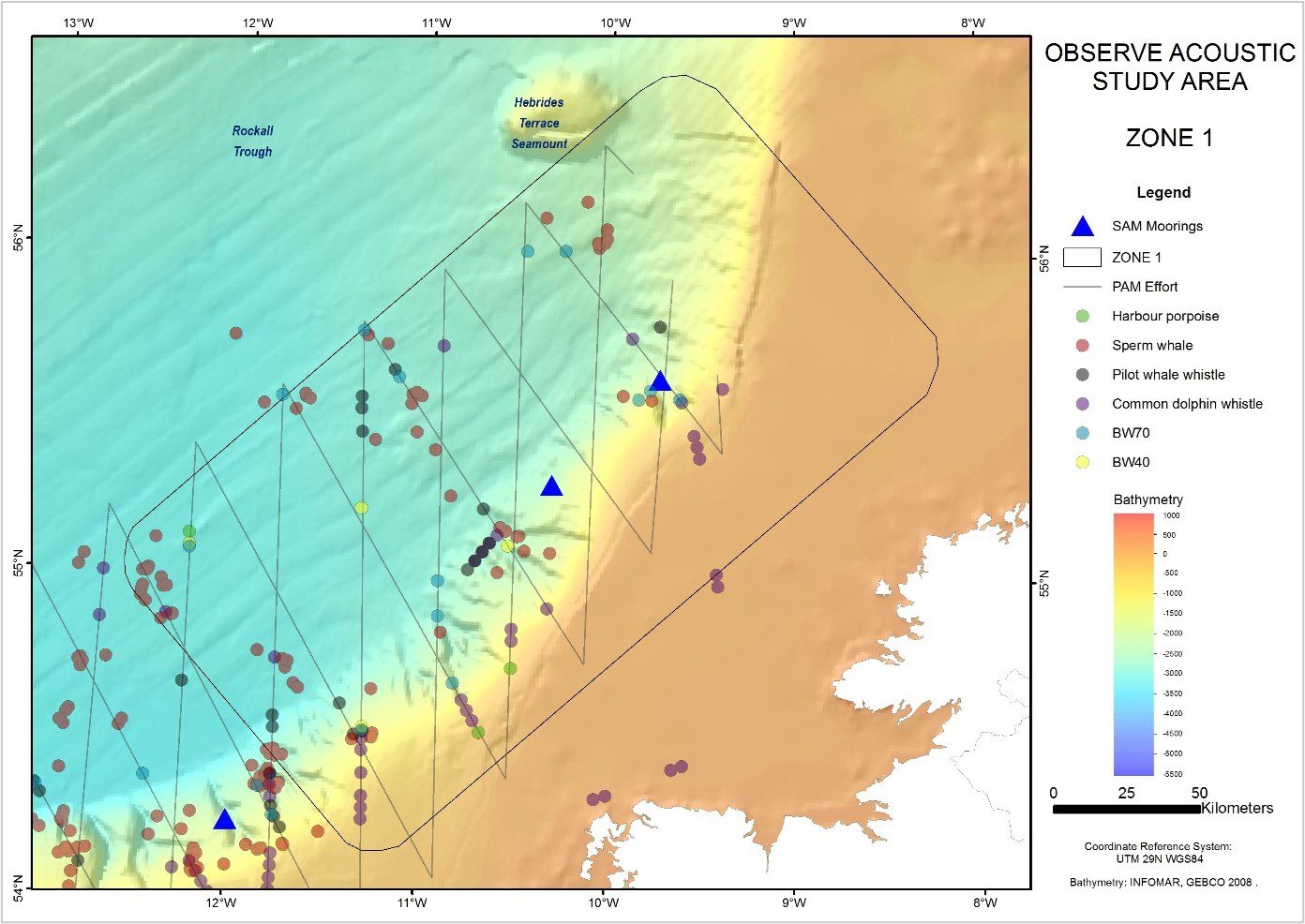Viewport: 1305px width, 924px height.
Task: Click the ZONE 1 rectangle legend symbol
Action: click(x=1082, y=258)
